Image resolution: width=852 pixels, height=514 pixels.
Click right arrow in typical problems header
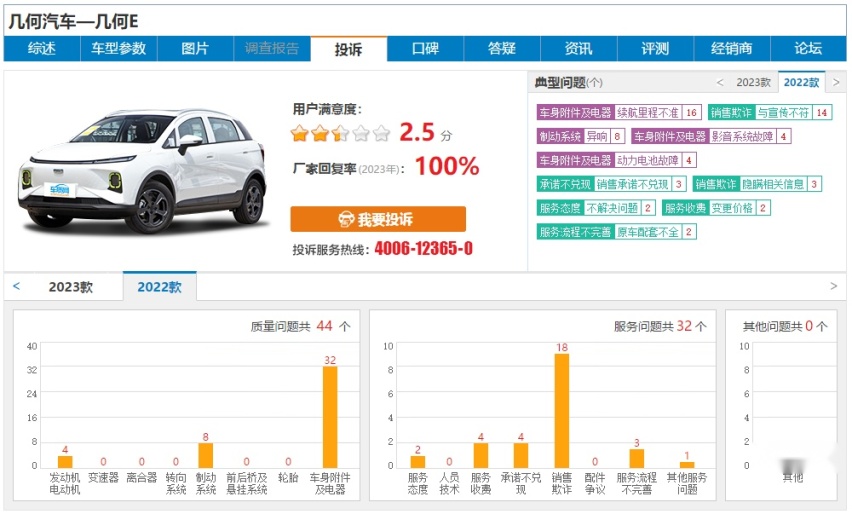pyautogui.click(x=836, y=83)
